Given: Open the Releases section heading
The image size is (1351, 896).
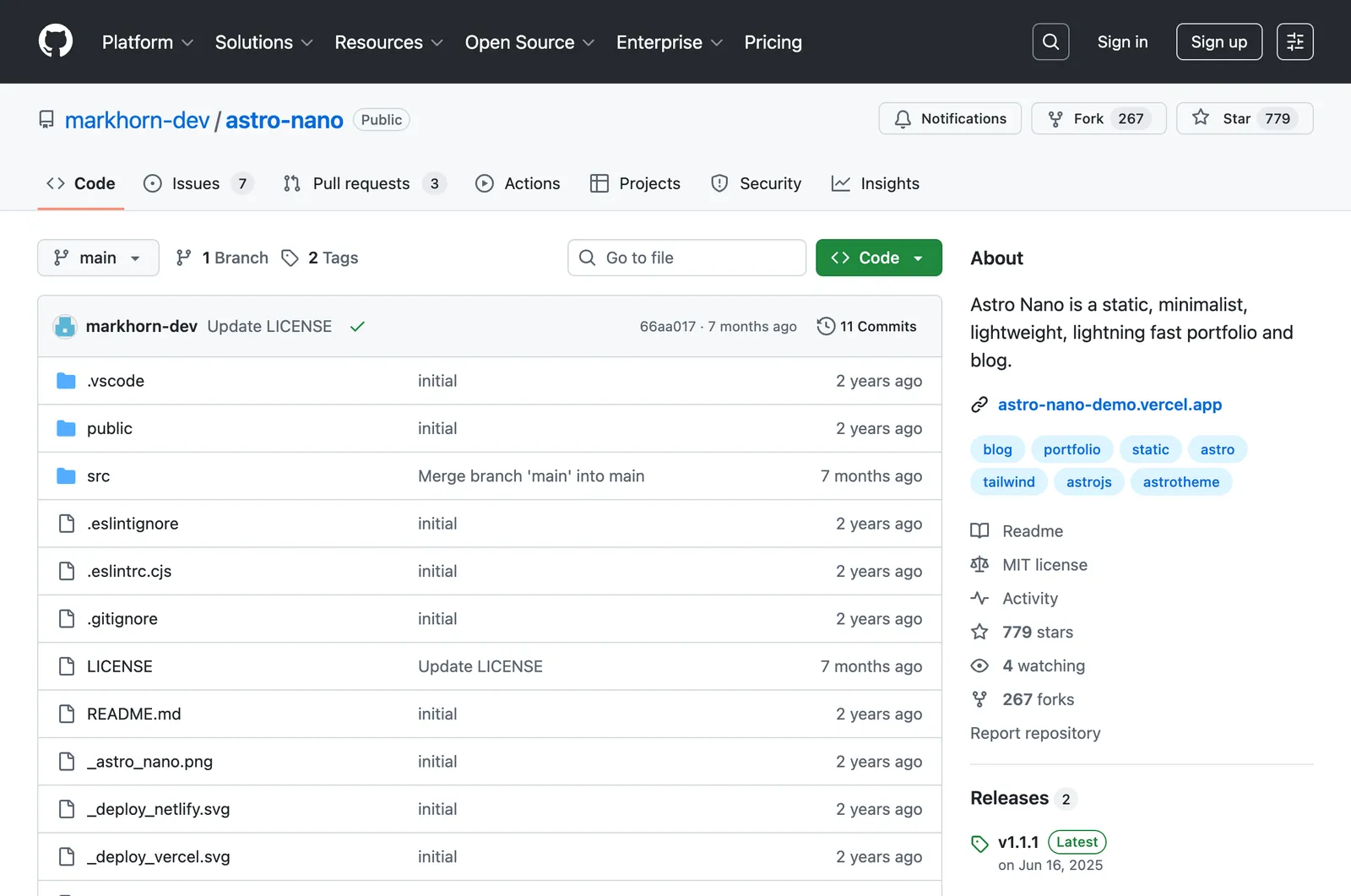Looking at the screenshot, I should [1009, 798].
